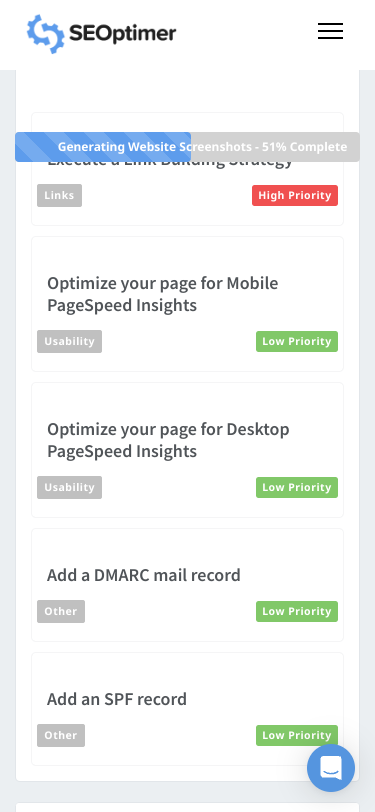Click the SEOptimer gear logo icon

click(46, 34)
